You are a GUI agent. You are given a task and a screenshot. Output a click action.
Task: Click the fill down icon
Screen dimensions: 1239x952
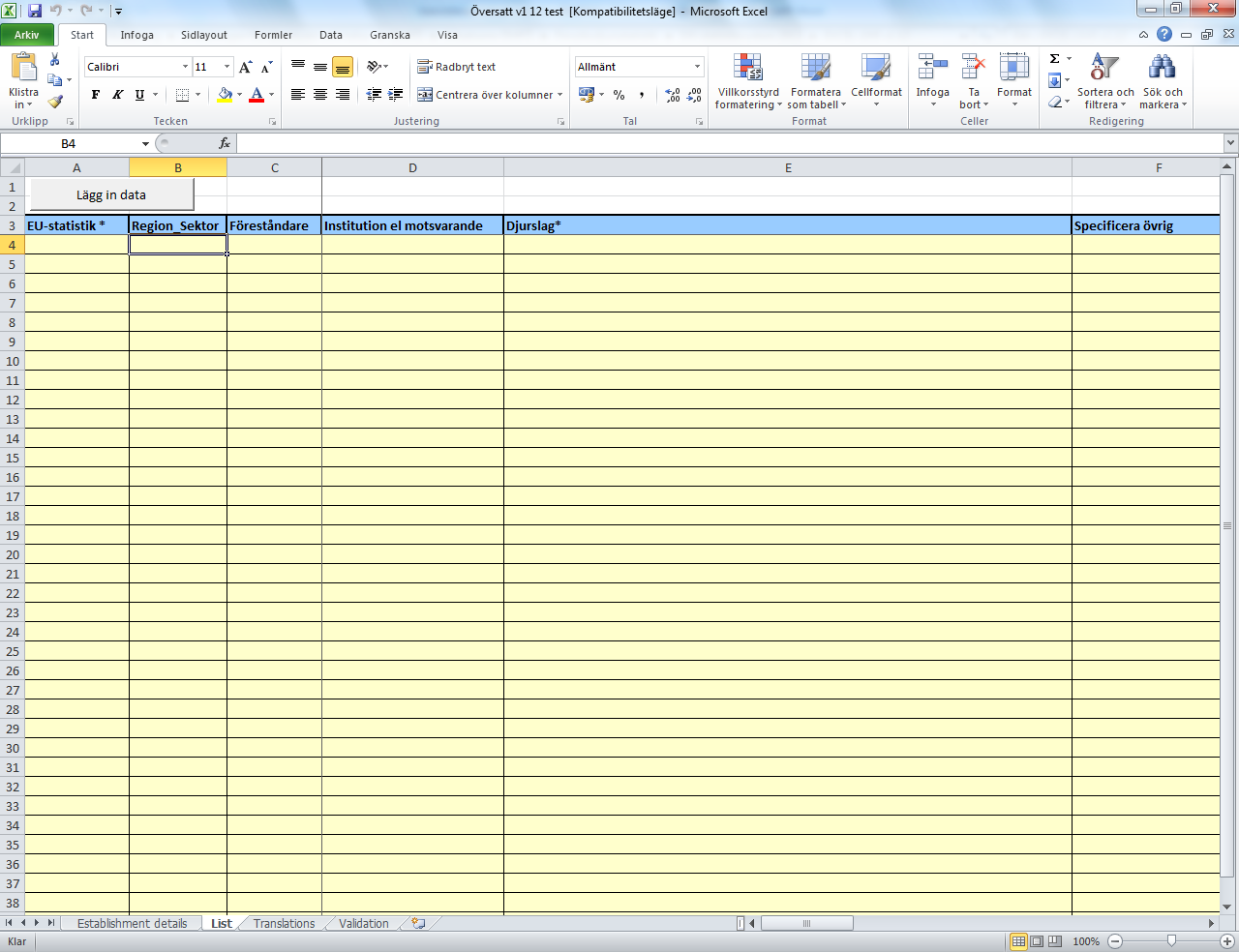click(x=1055, y=80)
